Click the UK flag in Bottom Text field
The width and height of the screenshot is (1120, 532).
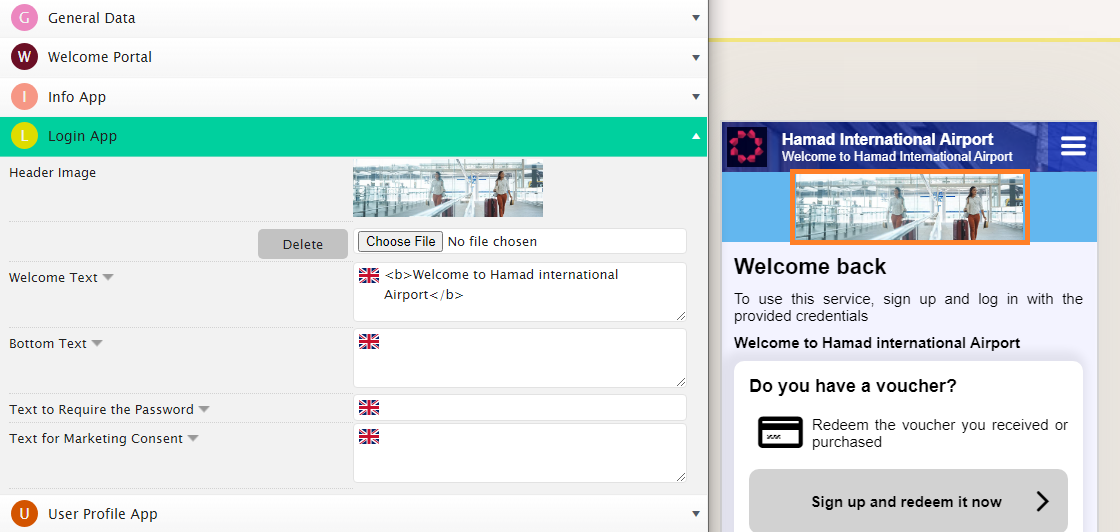pyautogui.click(x=369, y=341)
